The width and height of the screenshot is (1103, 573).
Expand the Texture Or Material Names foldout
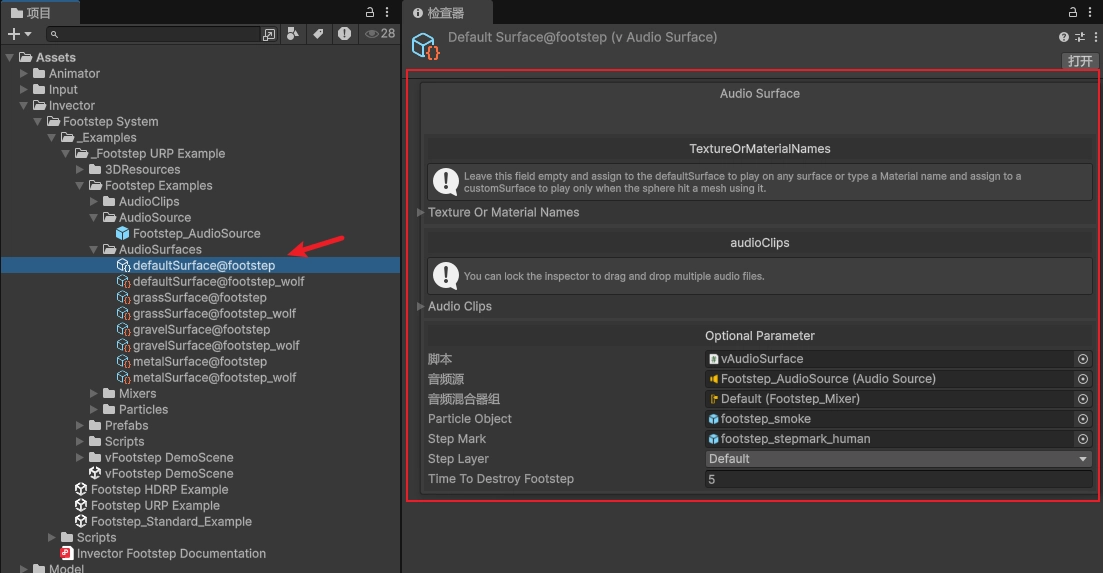(x=421, y=212)
